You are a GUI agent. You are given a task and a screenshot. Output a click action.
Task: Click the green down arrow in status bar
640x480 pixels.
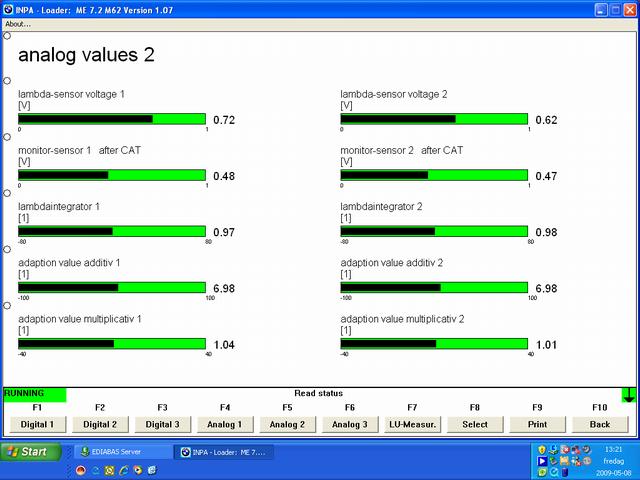pyautogui.click(x=628, y=395)
